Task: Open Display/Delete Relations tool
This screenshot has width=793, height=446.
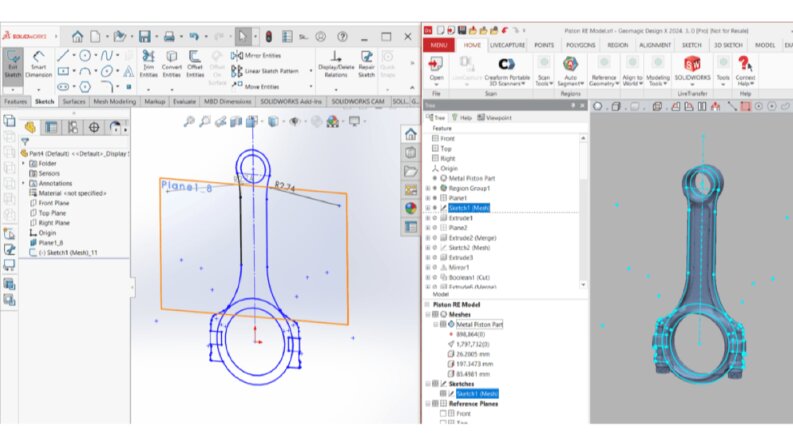Action: tap(336, 64)
